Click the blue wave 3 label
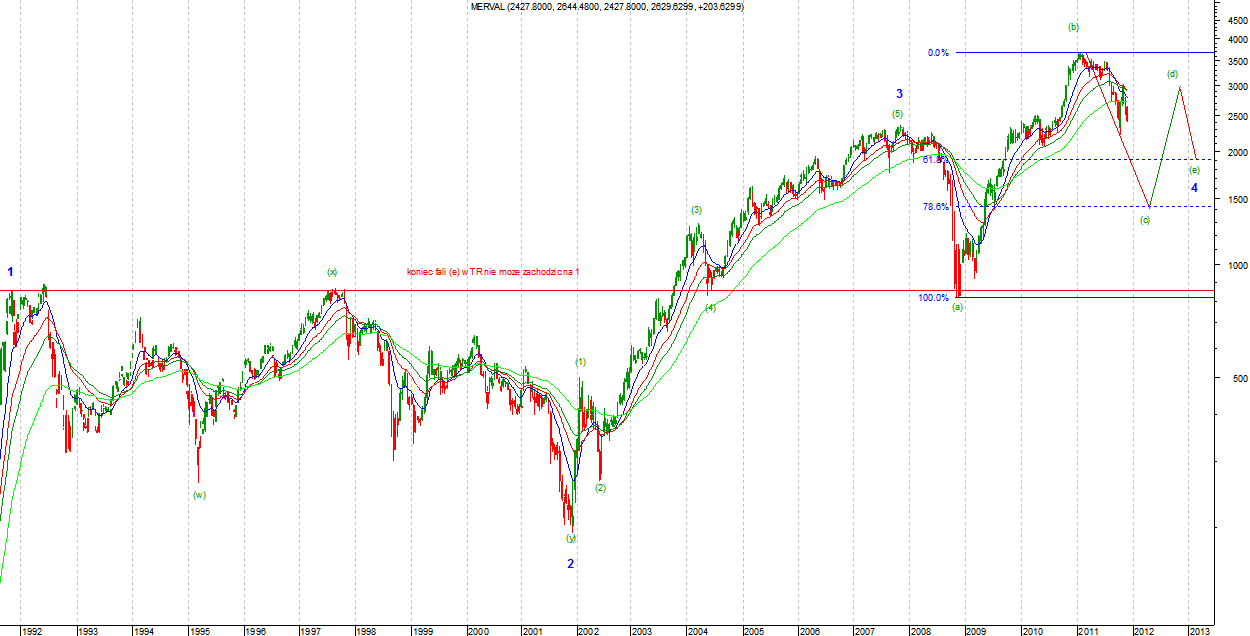The image size is (1250, 636). (x=898, y=93)
